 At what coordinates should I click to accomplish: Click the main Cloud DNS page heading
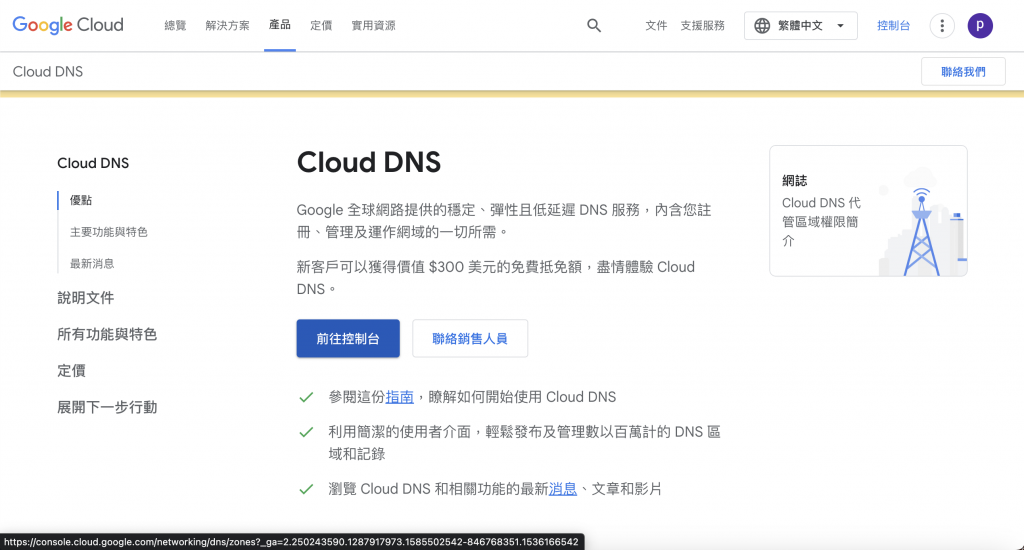(x=369, y=162)
